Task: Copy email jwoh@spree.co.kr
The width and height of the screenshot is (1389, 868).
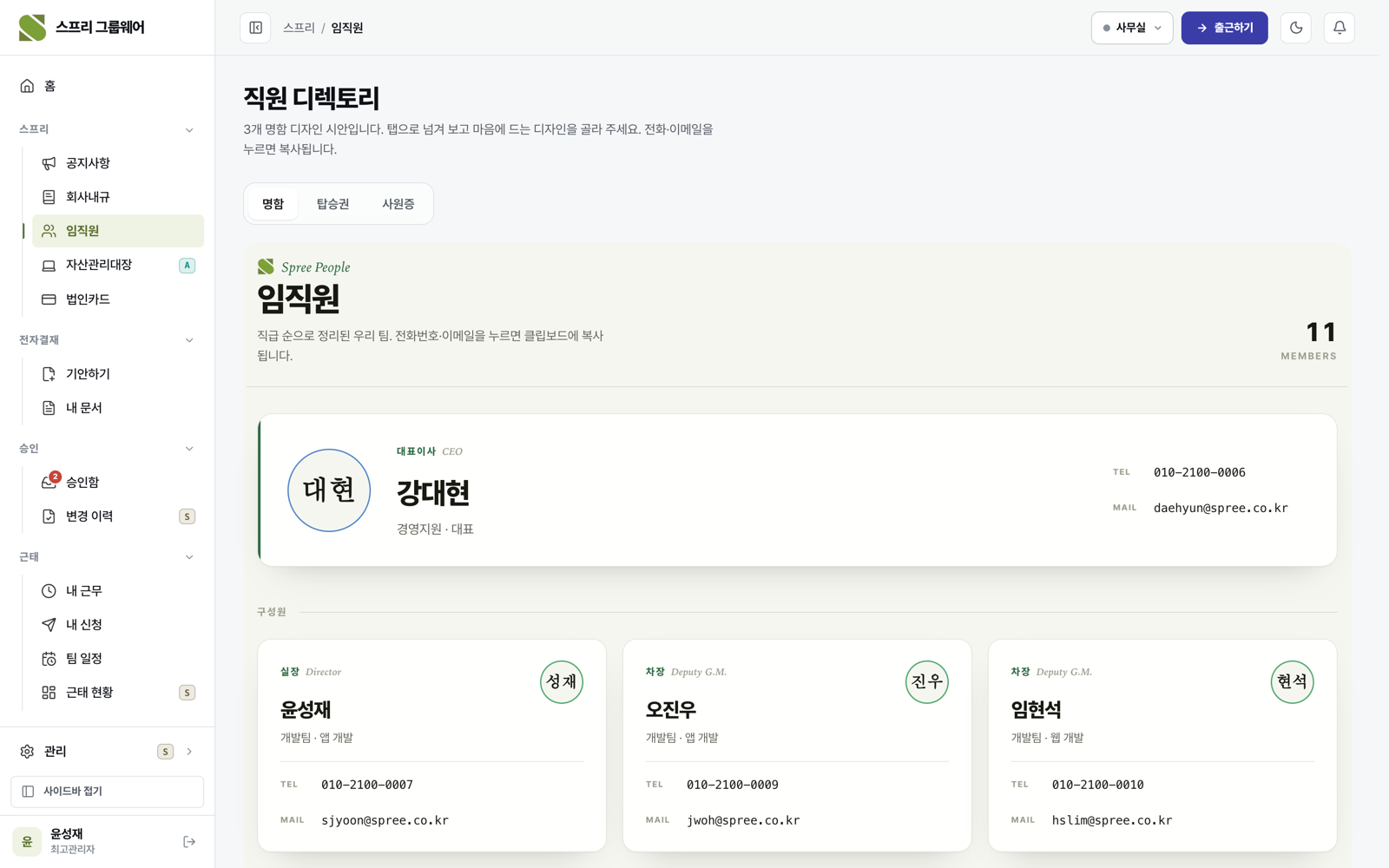Action: click(x=743, y=820)
